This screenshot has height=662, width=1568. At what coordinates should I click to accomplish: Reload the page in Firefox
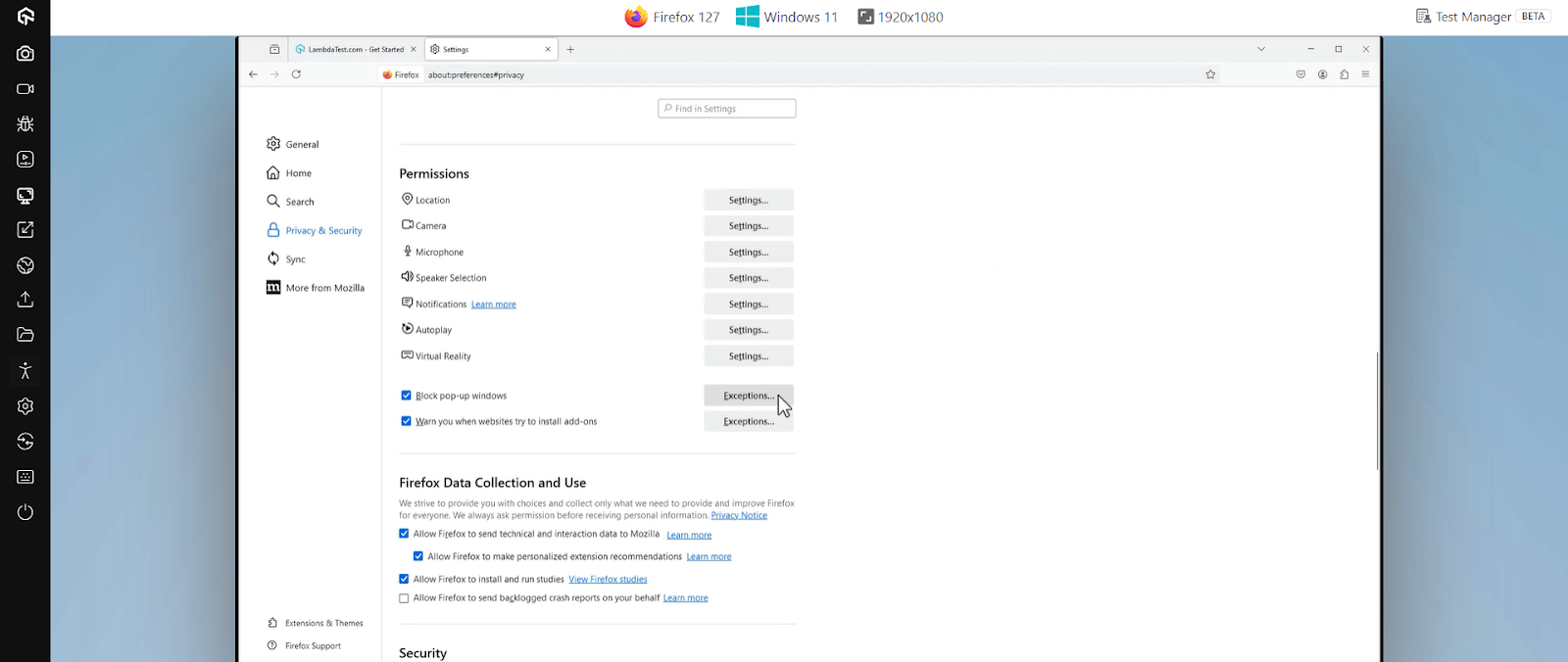point(296,74)
